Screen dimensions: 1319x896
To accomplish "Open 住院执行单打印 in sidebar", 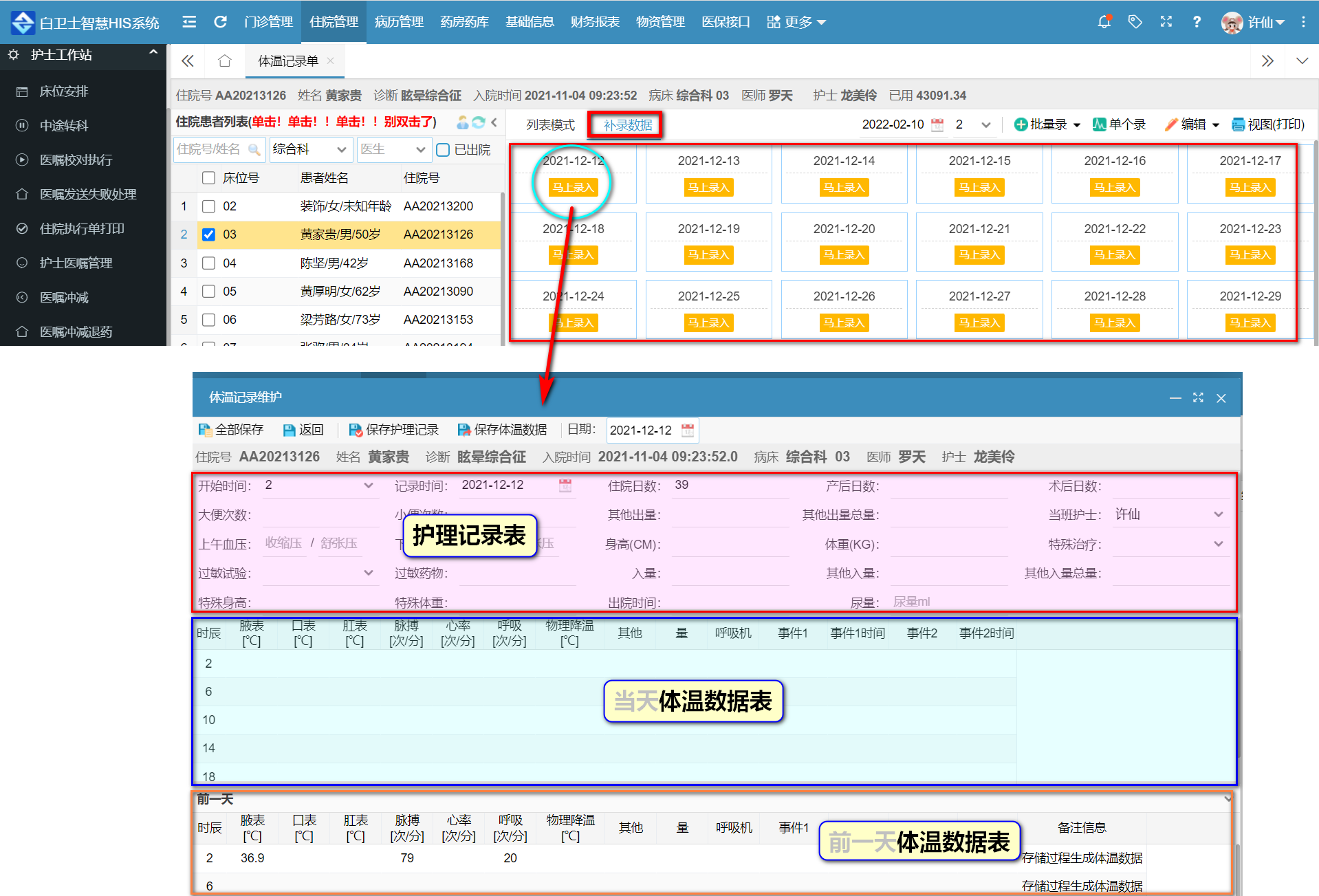I will 82,229.
